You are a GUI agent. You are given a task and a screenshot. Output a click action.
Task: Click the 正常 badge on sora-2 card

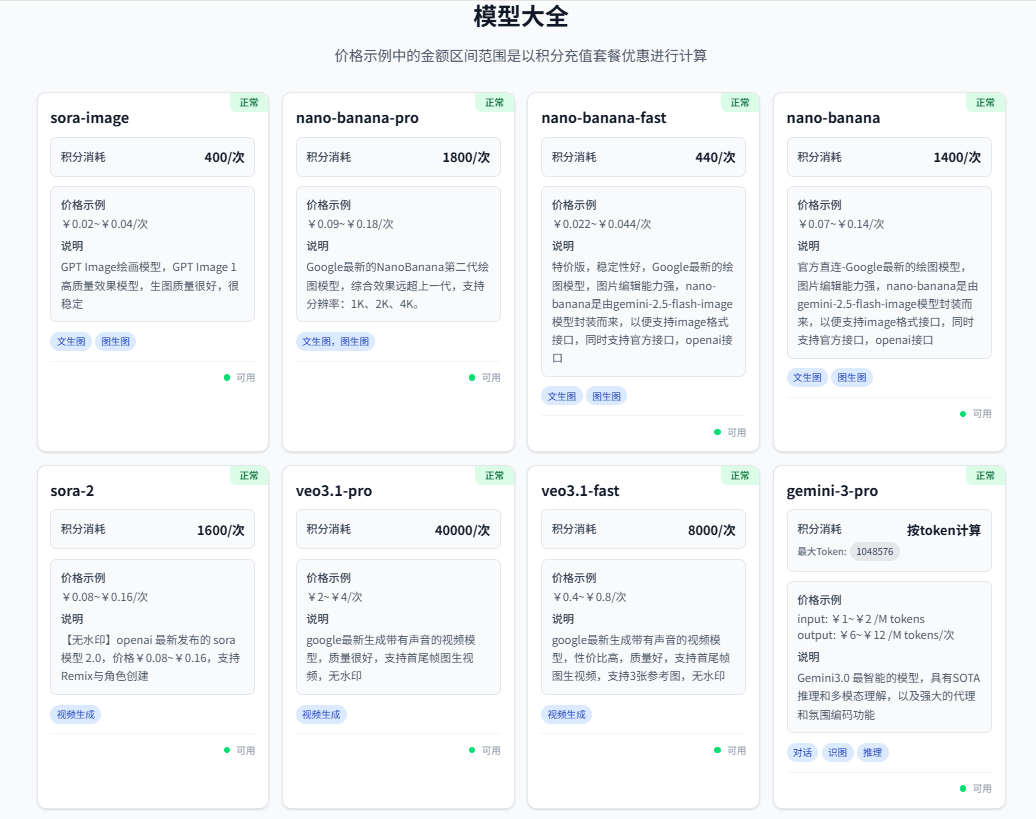[249, 475]
